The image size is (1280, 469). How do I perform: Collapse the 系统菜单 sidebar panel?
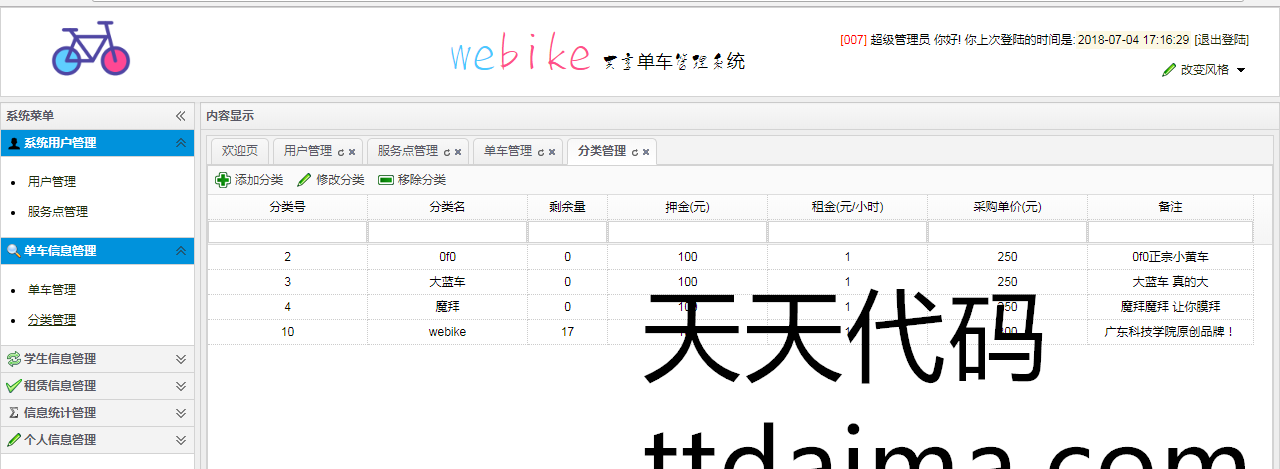tap(181, 116)
